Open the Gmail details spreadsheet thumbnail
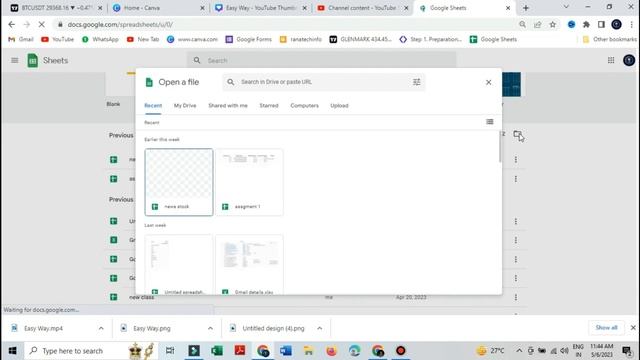This screenshot has width=640, height=360. click(x=249, y=264)
